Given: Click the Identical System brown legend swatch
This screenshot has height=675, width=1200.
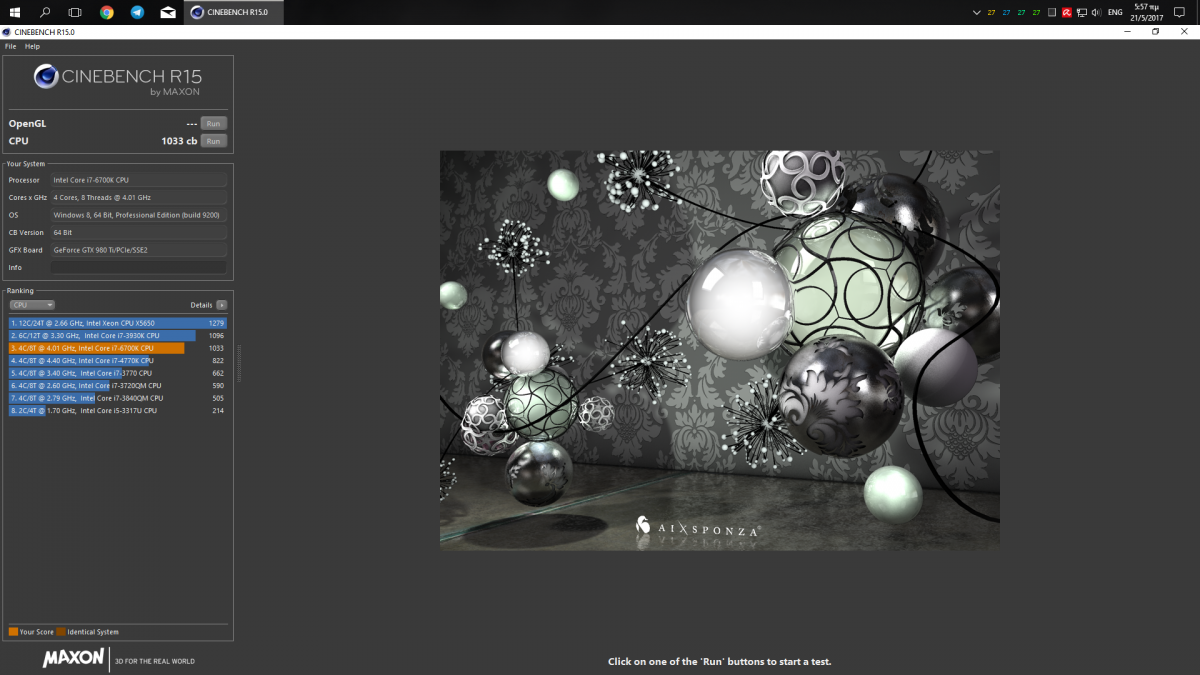Looking at the screenshot, I should coord(61,632).
